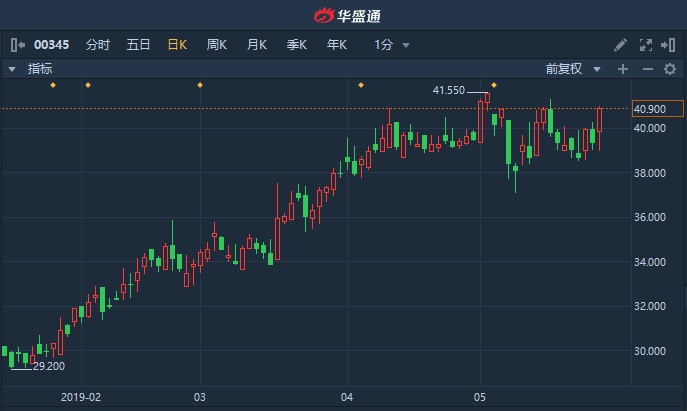Select the 月K monthly candlestick tab
This screenshot has height=411, width=687.
point(257,45)
